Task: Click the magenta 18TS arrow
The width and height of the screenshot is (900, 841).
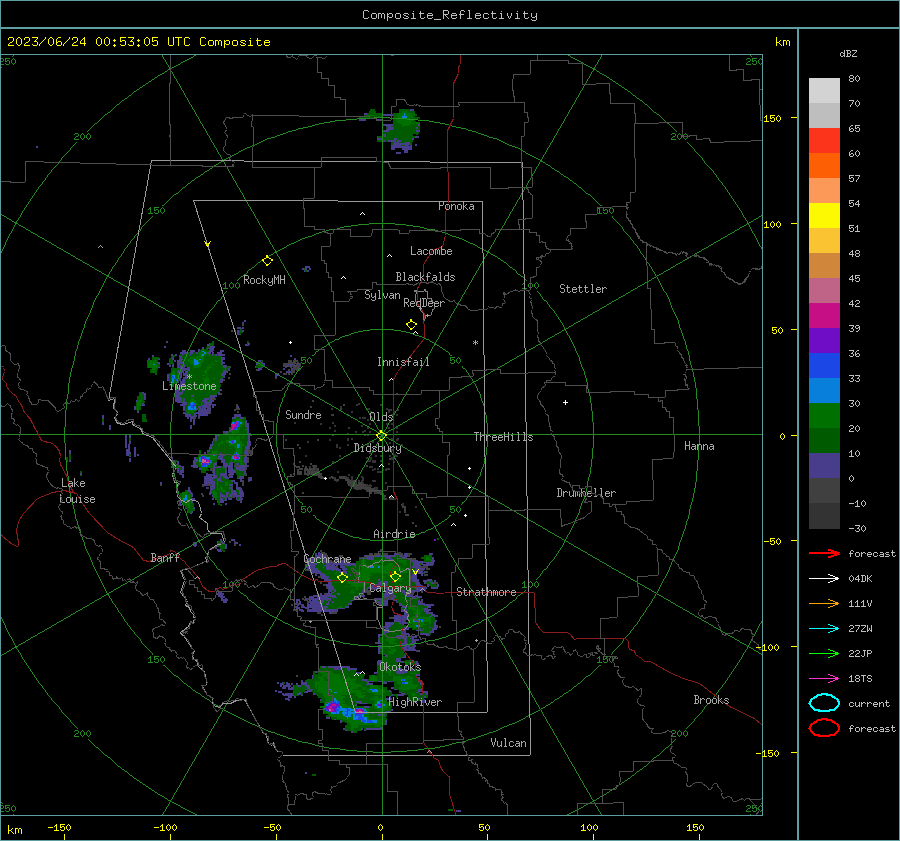Action: click(824, 679)
